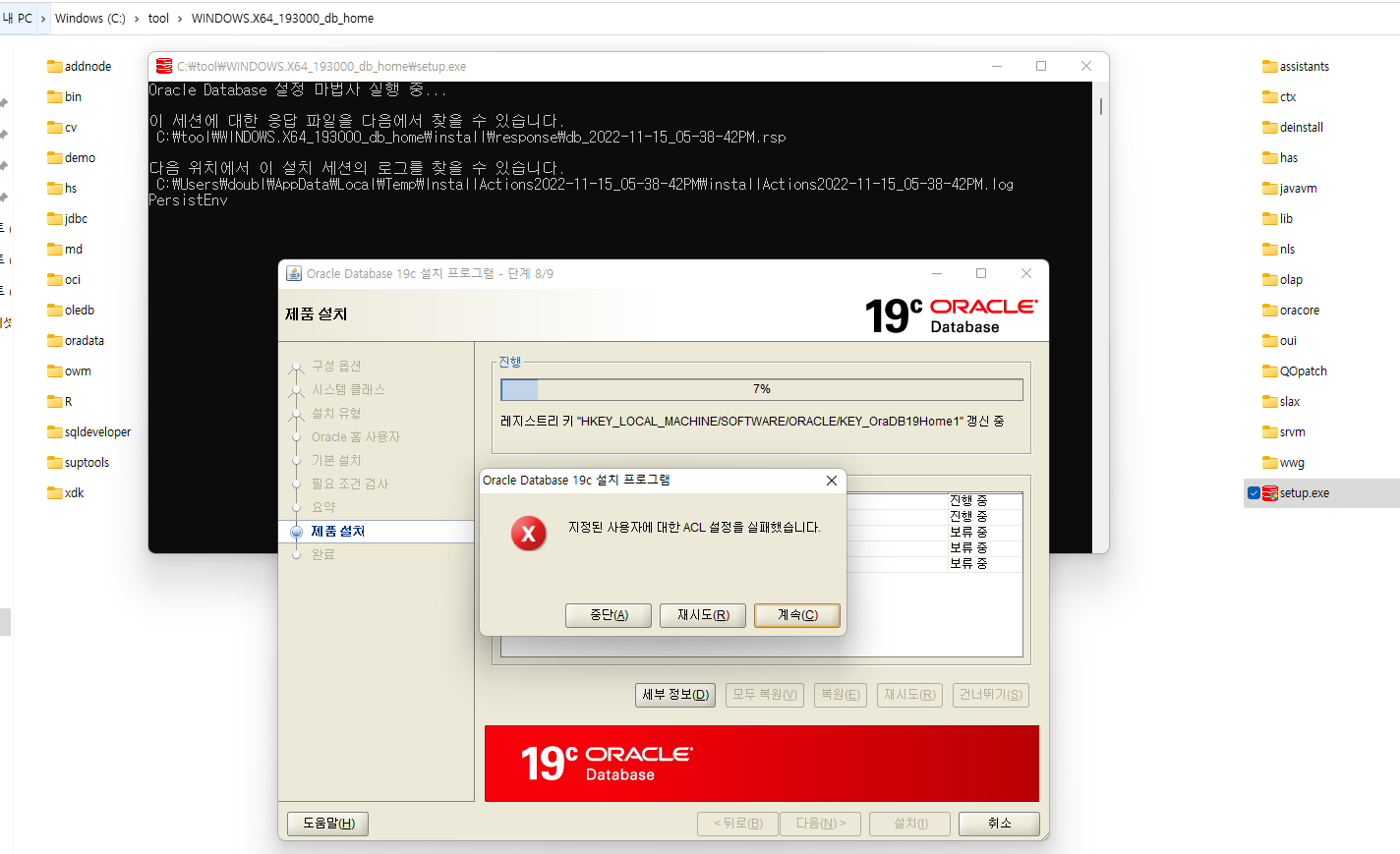
Task: Select the 구성 옵션 step in sidebar
Action: [336, 366]
